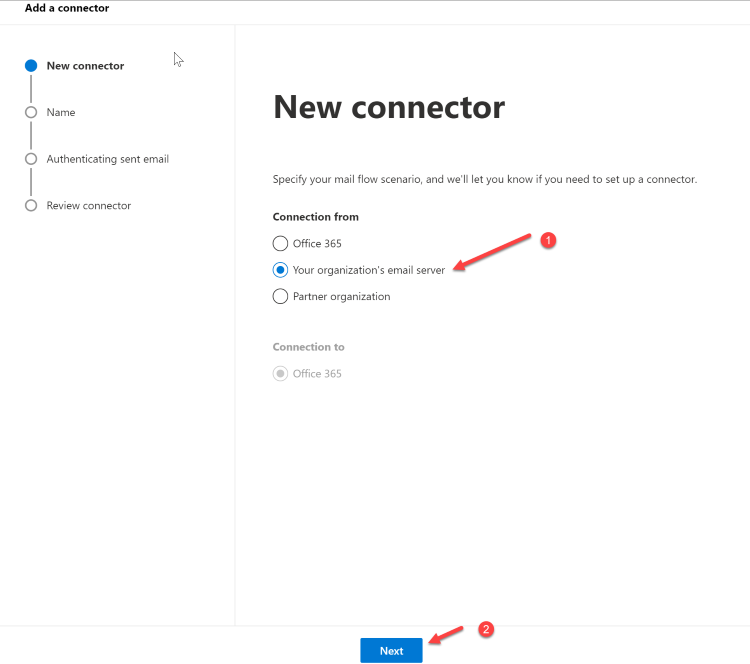
Task: Select Office 365 under Connection to
Action: (280, 373)
